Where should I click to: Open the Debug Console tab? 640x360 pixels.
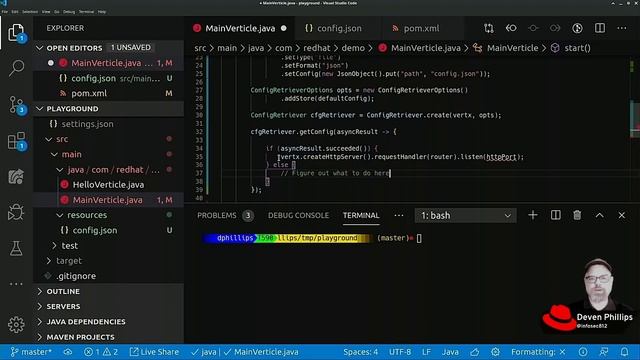tap(298, 215)
